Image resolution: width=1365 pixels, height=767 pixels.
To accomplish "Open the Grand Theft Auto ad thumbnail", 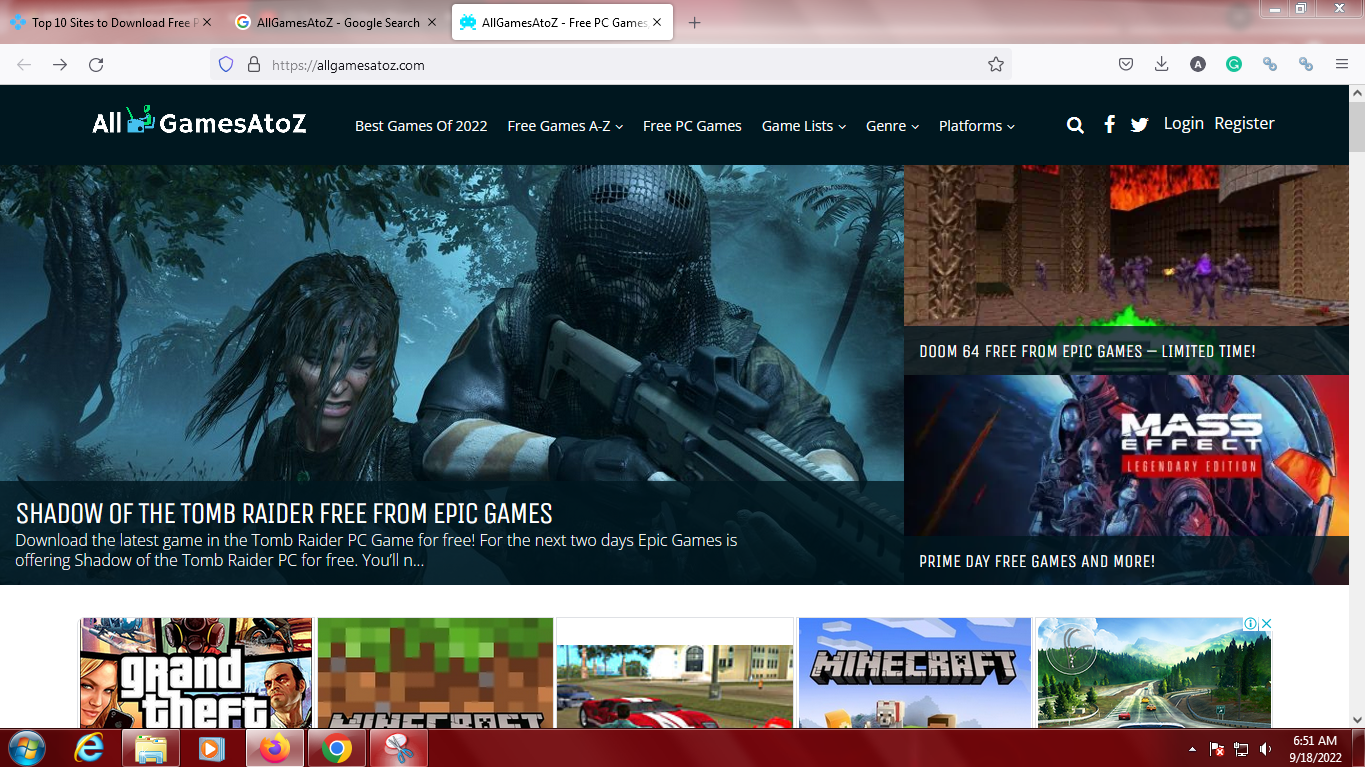I will (x=196, y=673).
